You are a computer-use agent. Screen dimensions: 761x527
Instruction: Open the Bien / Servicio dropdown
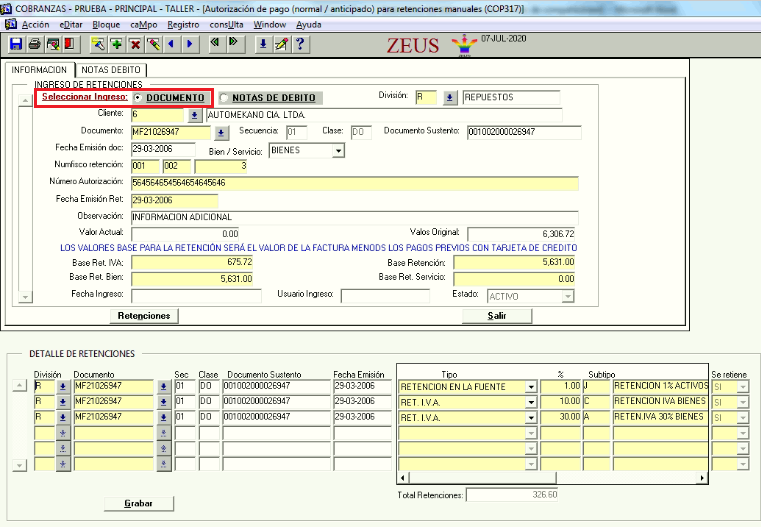click(x=338, y=151)
